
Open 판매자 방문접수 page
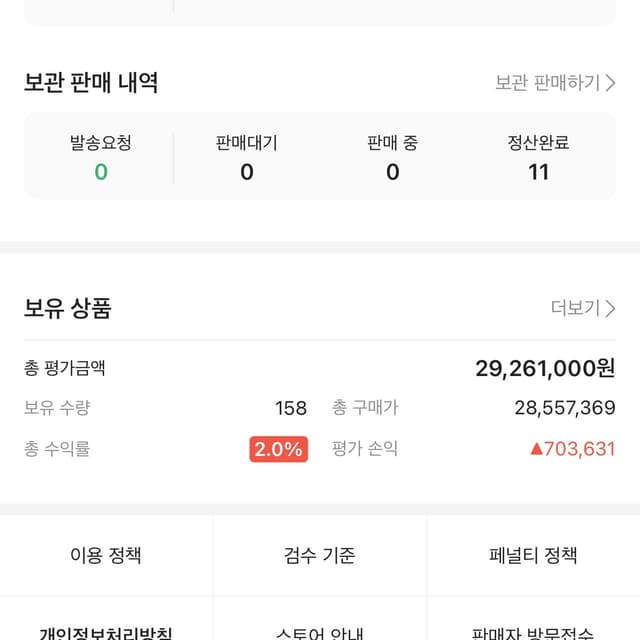tap(534, 632)
